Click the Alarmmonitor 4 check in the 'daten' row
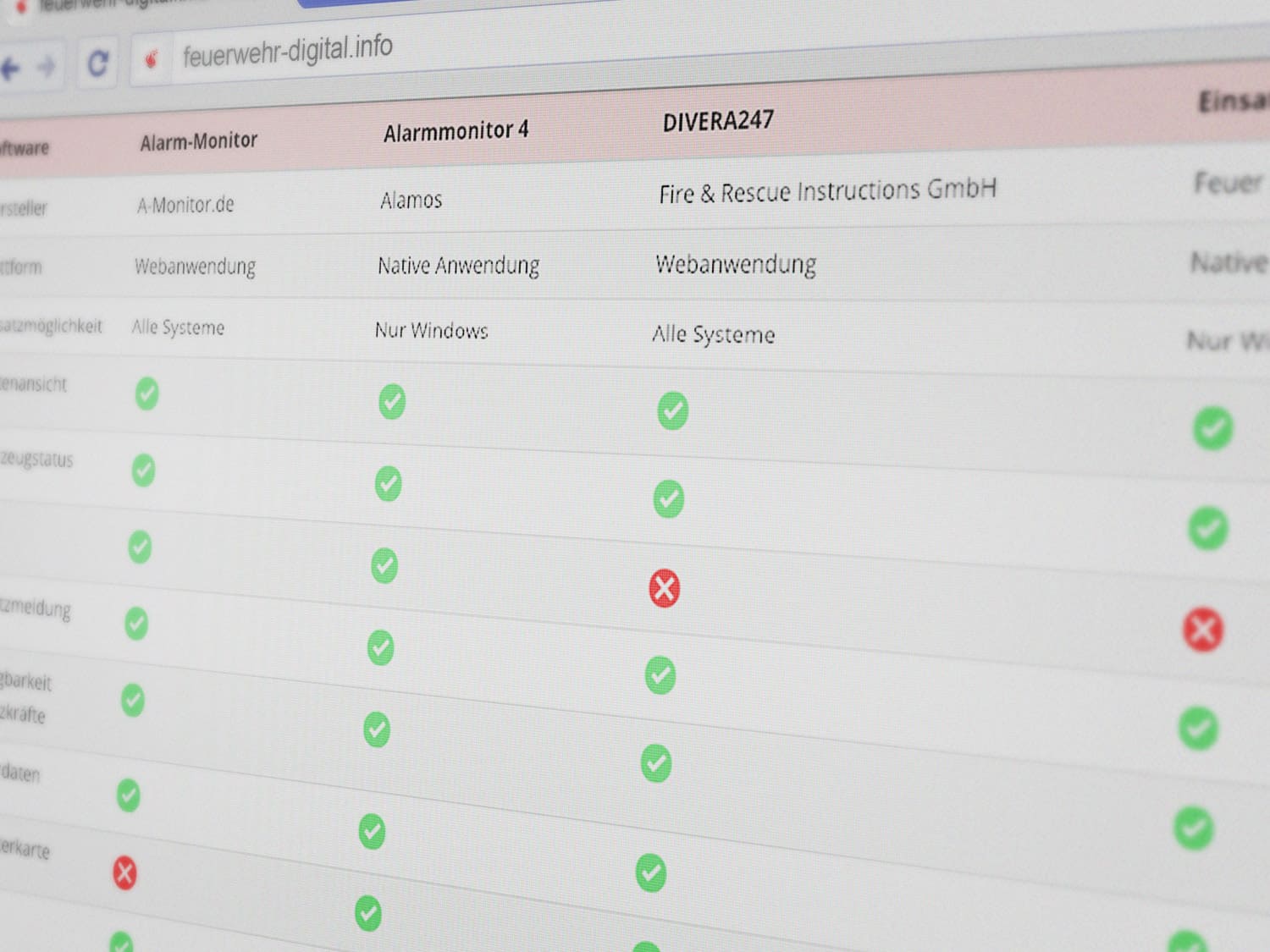This screenshot has width=1270, height=952. tap(372, 831)
